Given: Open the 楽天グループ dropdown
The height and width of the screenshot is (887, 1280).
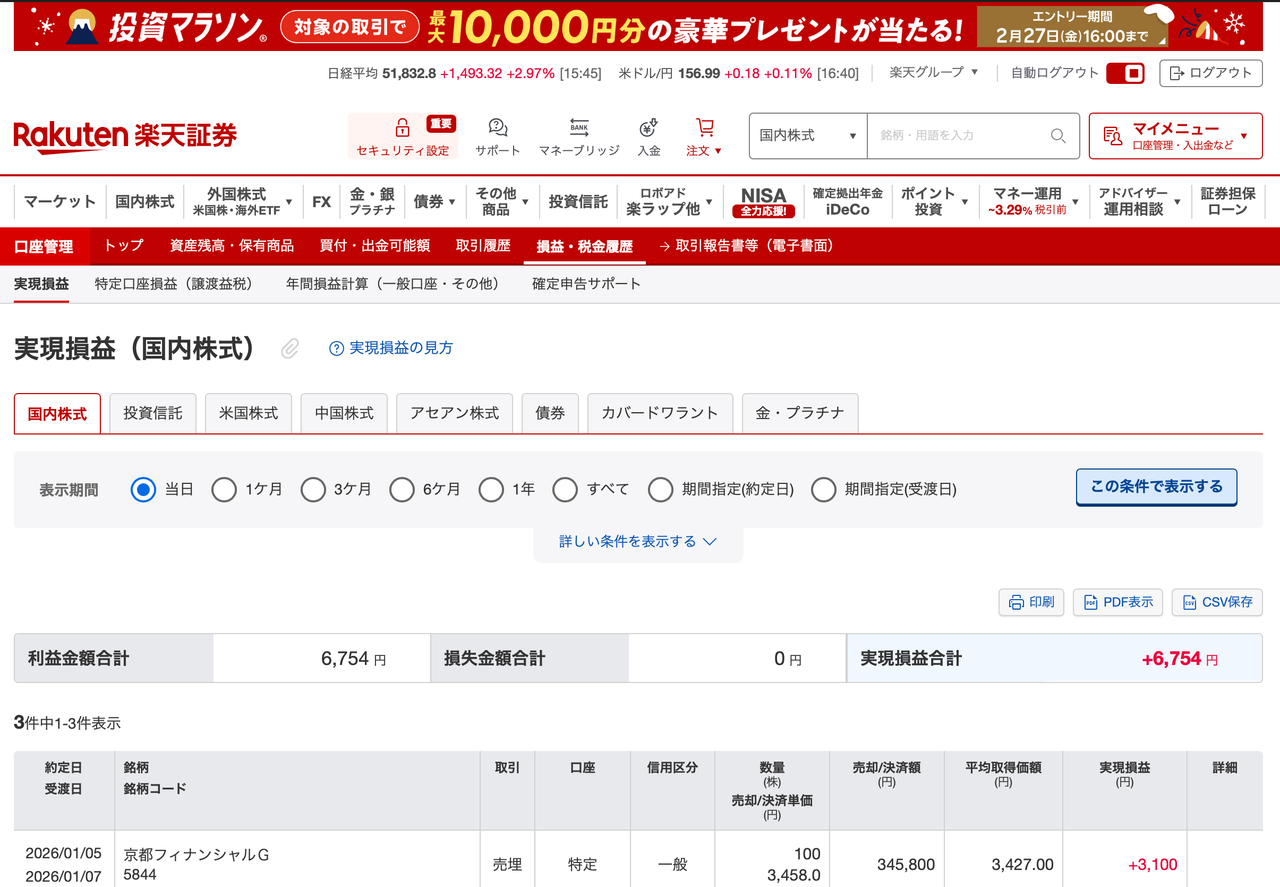Looking at the screenshot, I should 928,73.
